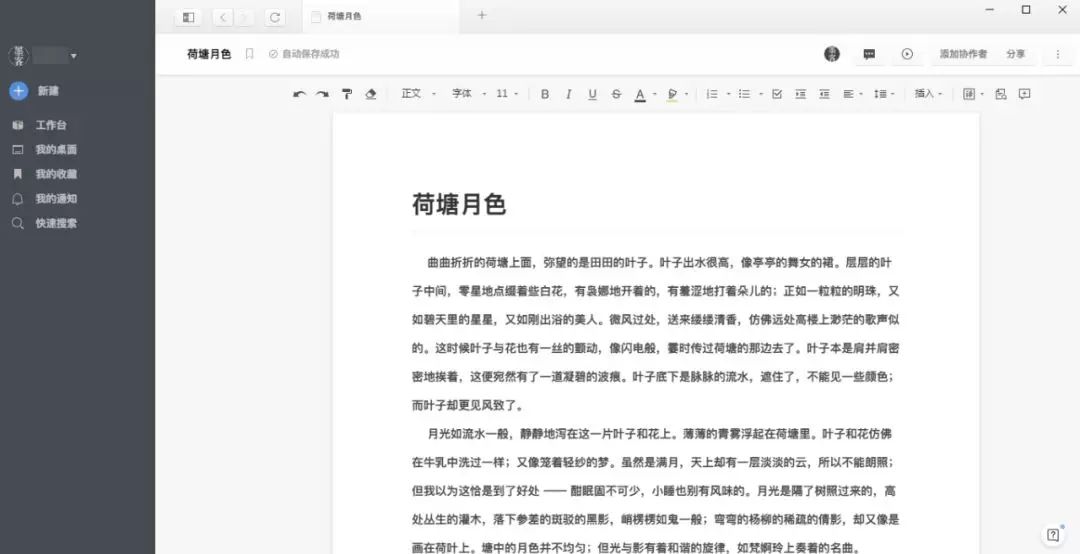
Task: Open the highlight color dropdown arrow
Action: click(x=687, y=94)
